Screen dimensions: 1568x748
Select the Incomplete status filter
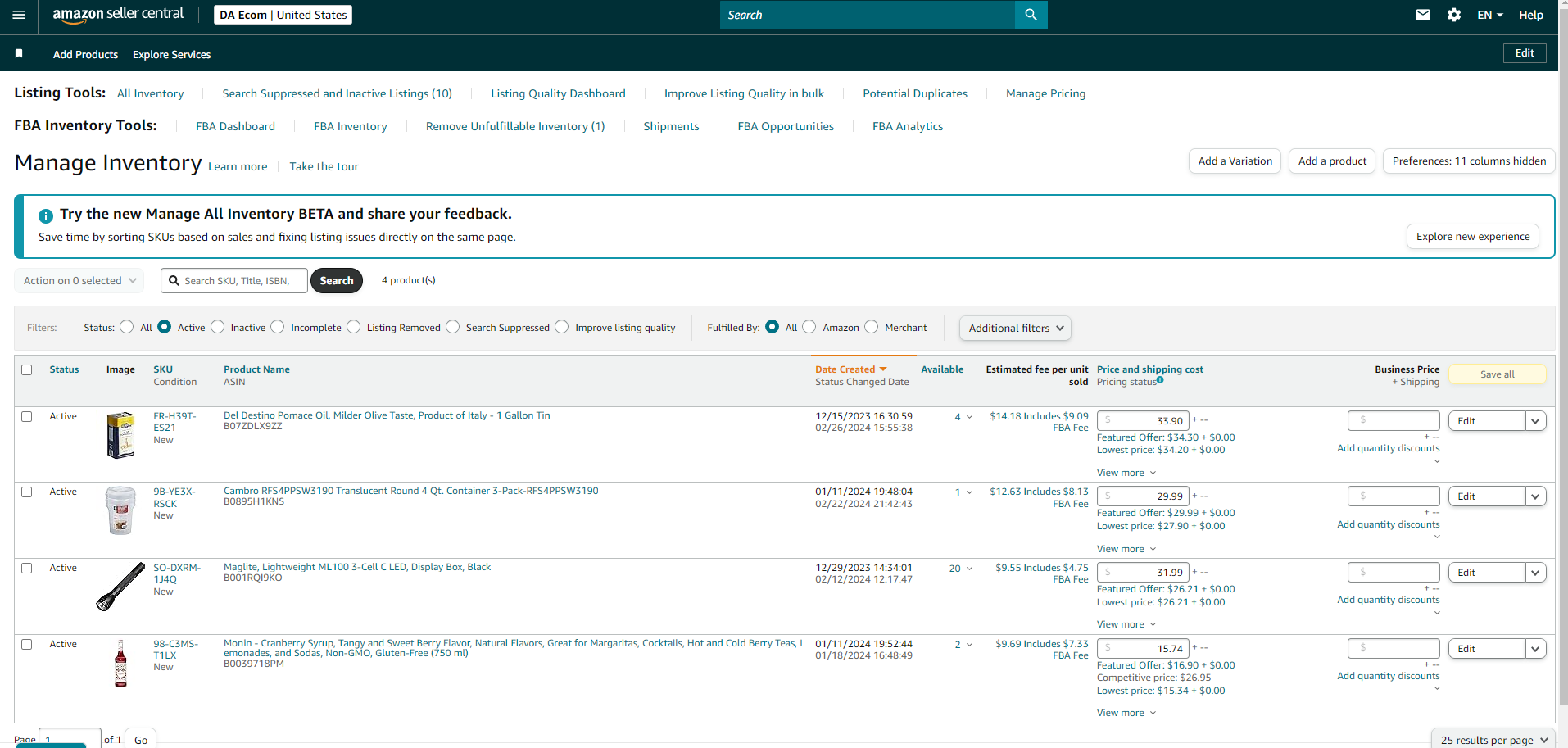(x=278, y=327)
